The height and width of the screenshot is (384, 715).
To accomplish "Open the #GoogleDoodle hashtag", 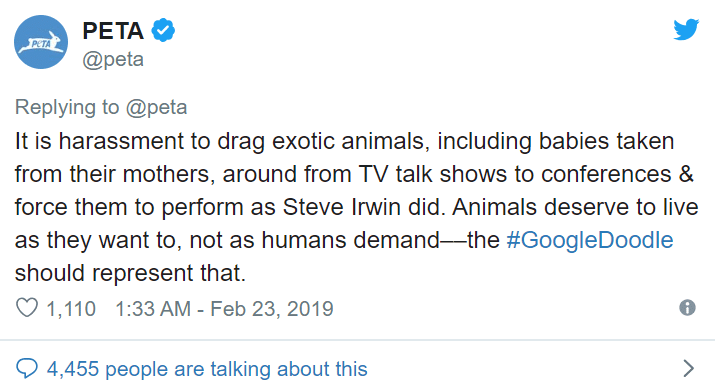I will coord(590,240).
